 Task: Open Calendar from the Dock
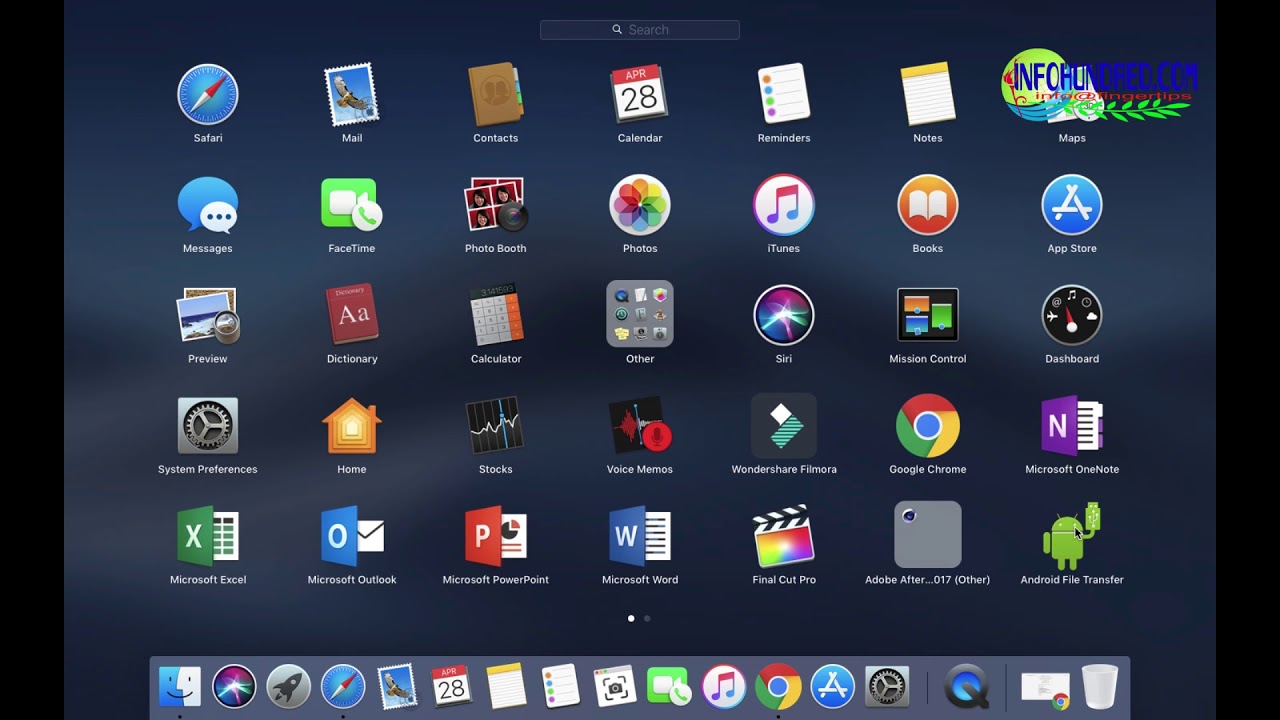(451, 687)
